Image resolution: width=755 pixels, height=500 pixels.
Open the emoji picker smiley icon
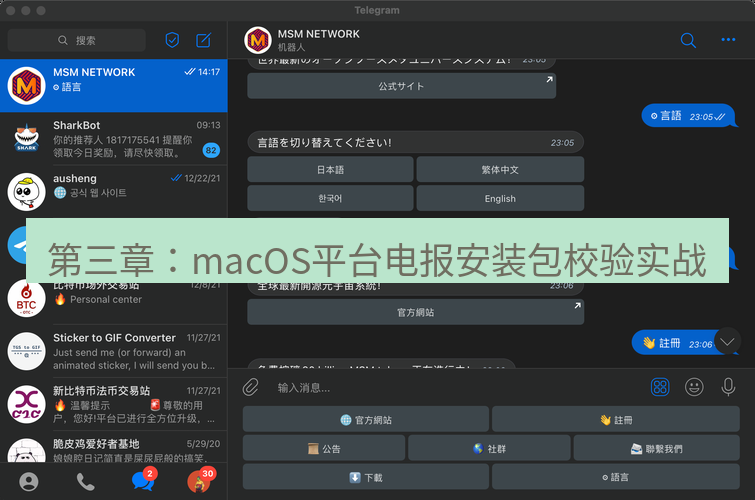pos(694,387)
